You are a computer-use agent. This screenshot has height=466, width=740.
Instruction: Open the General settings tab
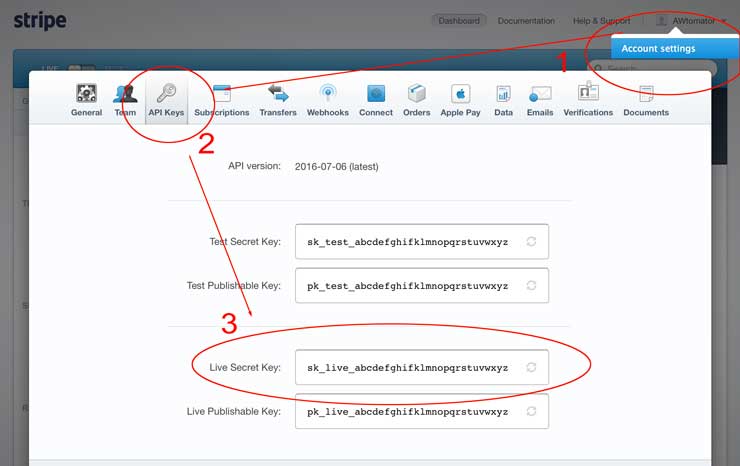point(86,100)
